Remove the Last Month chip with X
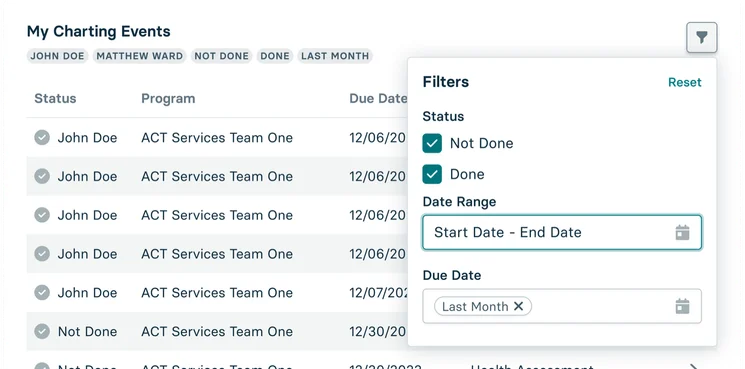Screen dimensions: 745x369 [518, 306]
